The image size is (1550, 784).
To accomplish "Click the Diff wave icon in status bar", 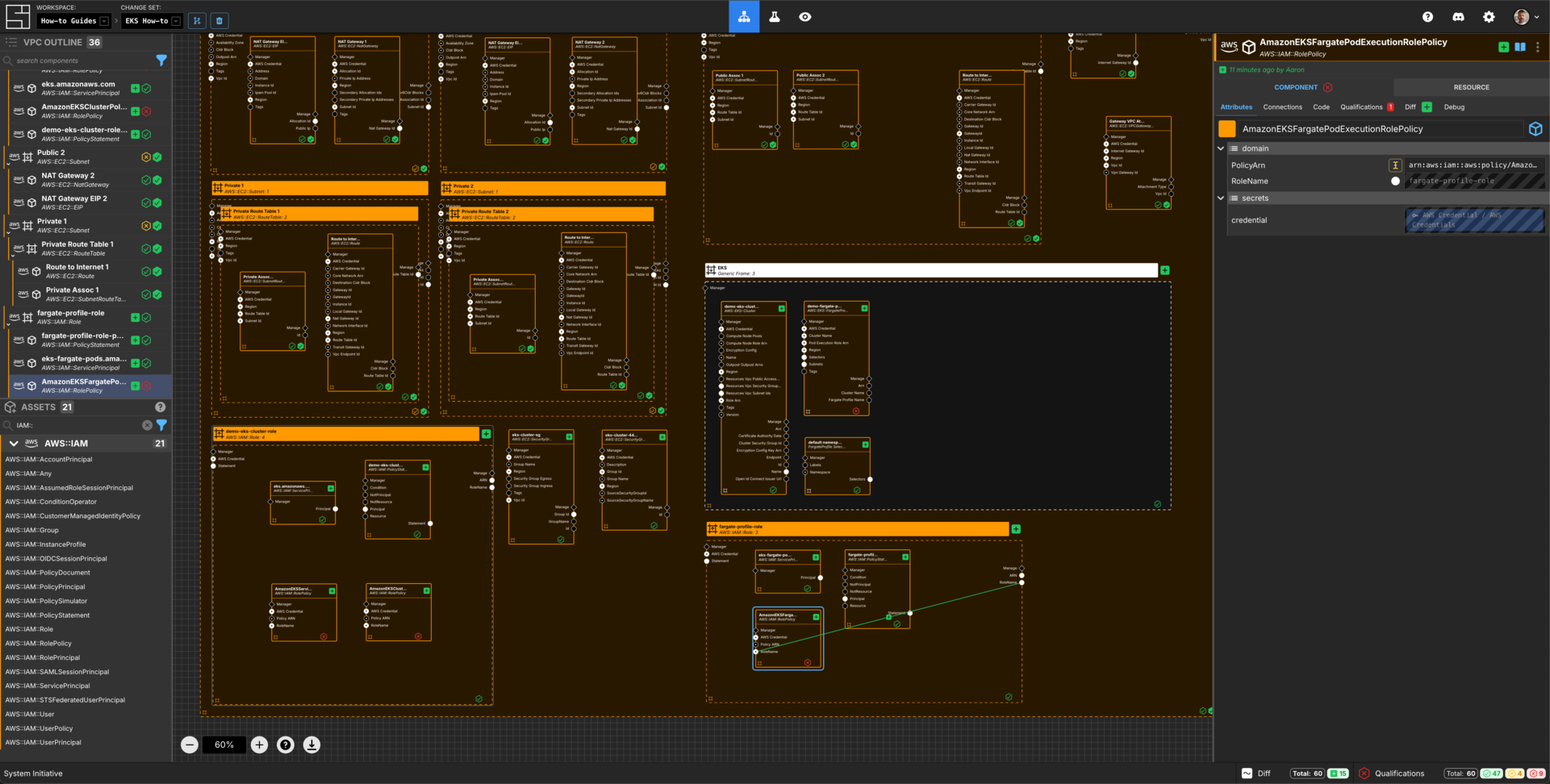I will [1247, 774].
